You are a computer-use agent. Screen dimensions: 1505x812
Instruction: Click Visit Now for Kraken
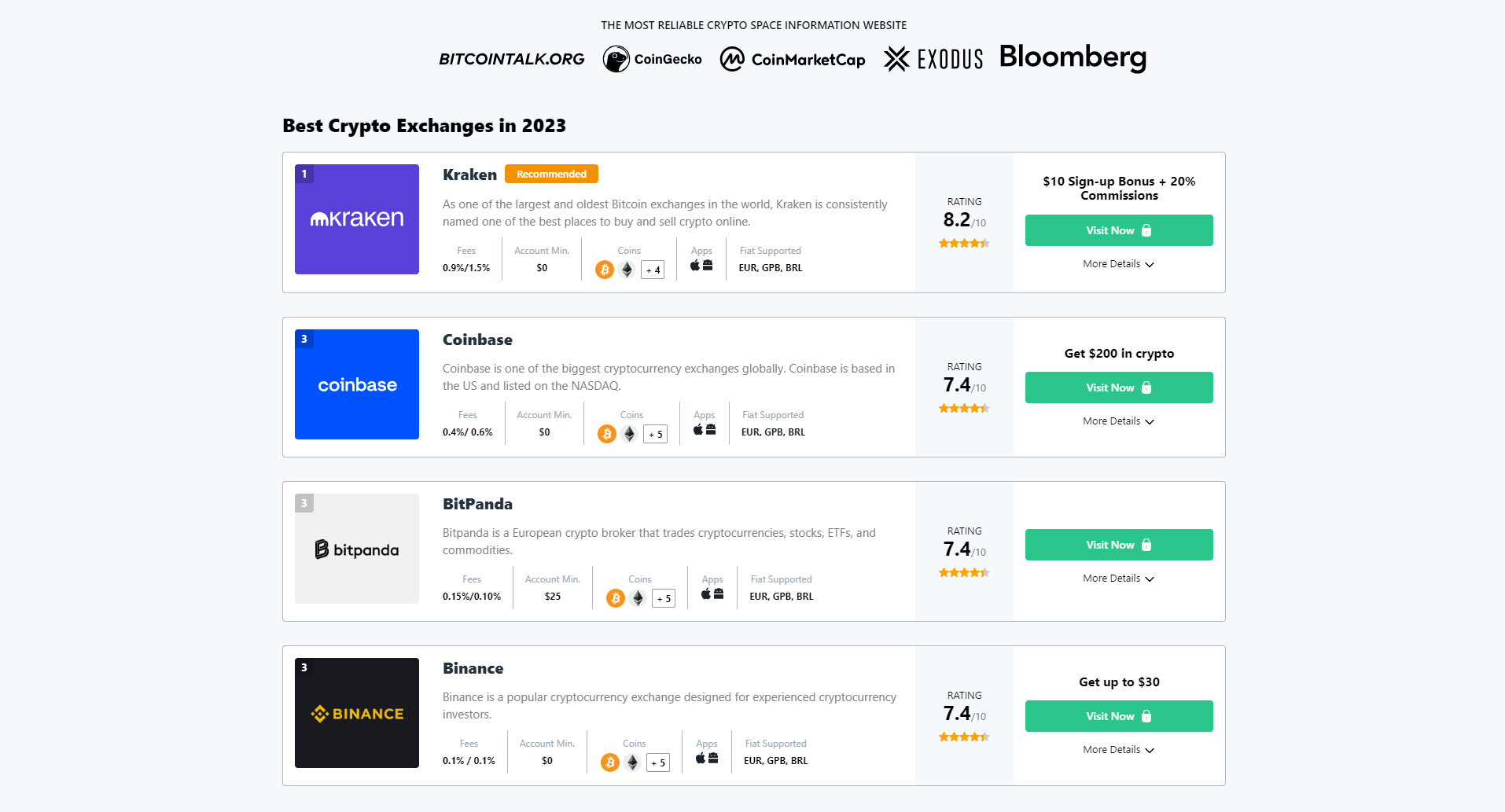pos(1119,230)
